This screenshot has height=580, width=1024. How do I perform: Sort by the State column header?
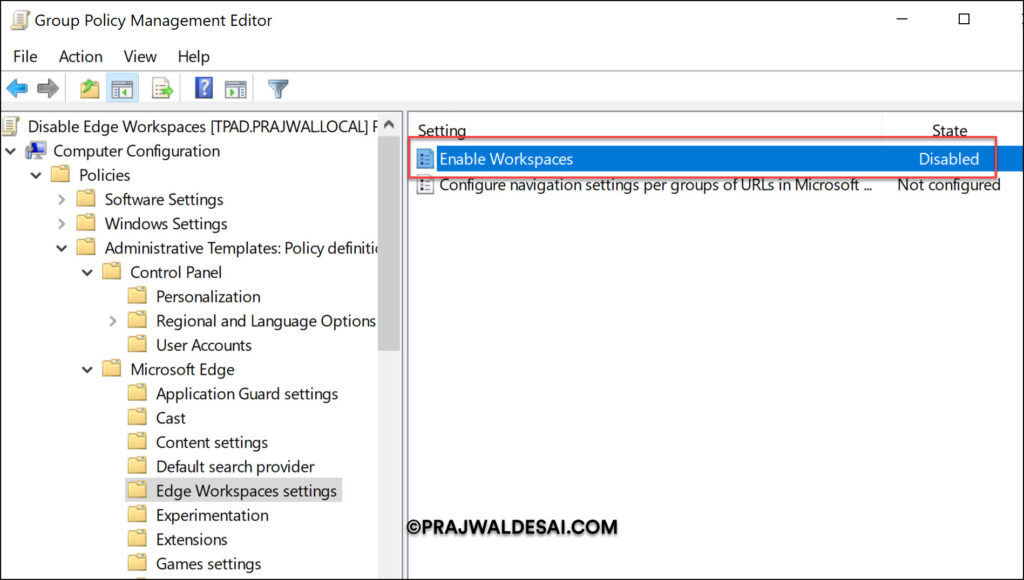click(x=949, y=130)
